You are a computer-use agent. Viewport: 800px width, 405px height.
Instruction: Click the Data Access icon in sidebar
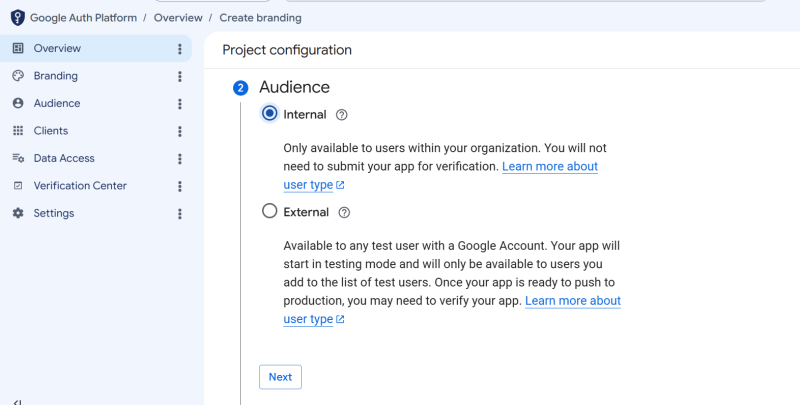[x=18, y=158]
